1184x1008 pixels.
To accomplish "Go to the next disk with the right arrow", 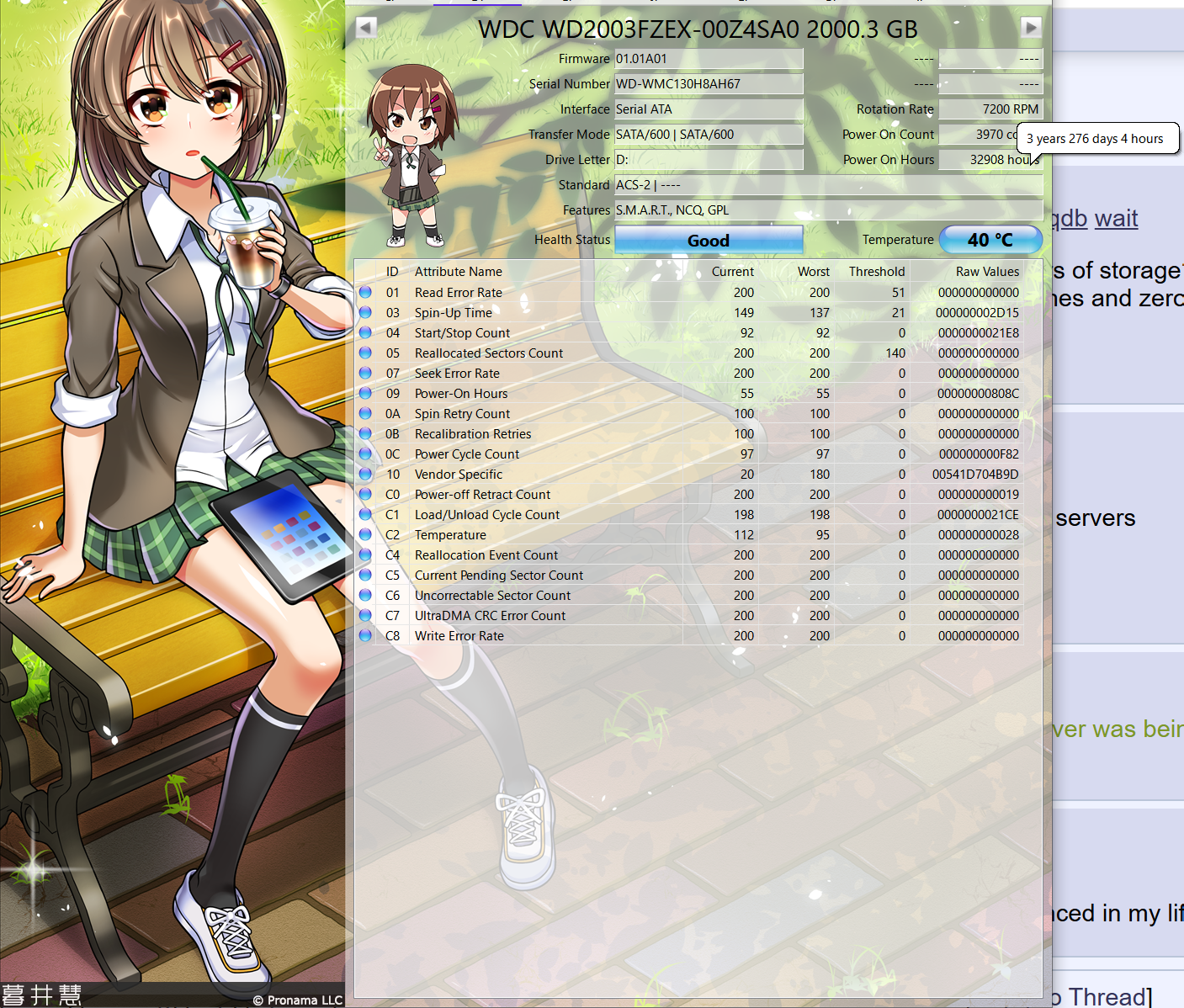I will point(1031,28).
